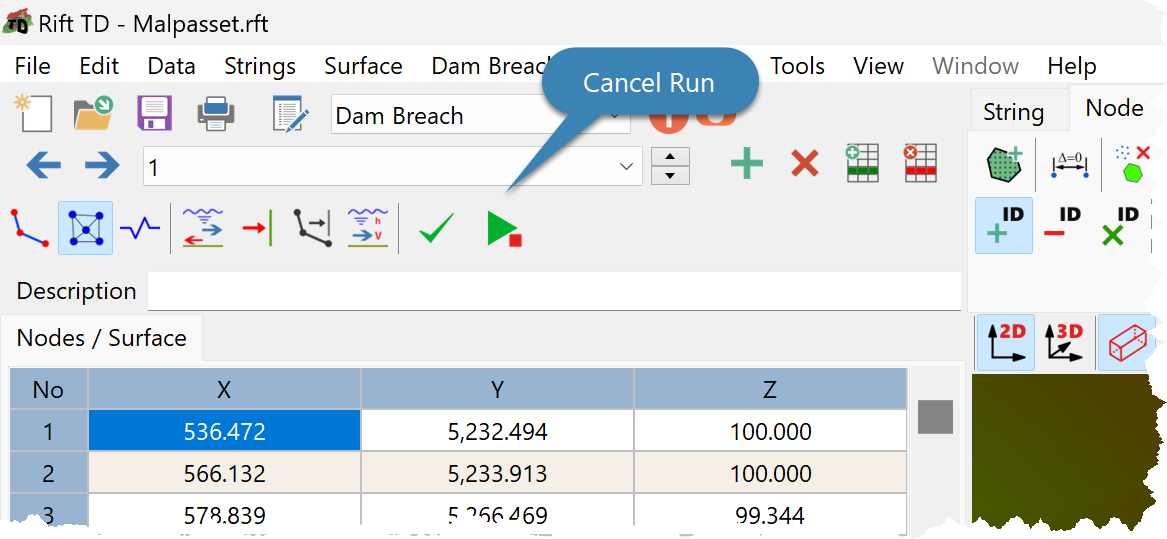Click the open folder icon
This screenshot has width=1167, height=539.
tap(94, 115)
